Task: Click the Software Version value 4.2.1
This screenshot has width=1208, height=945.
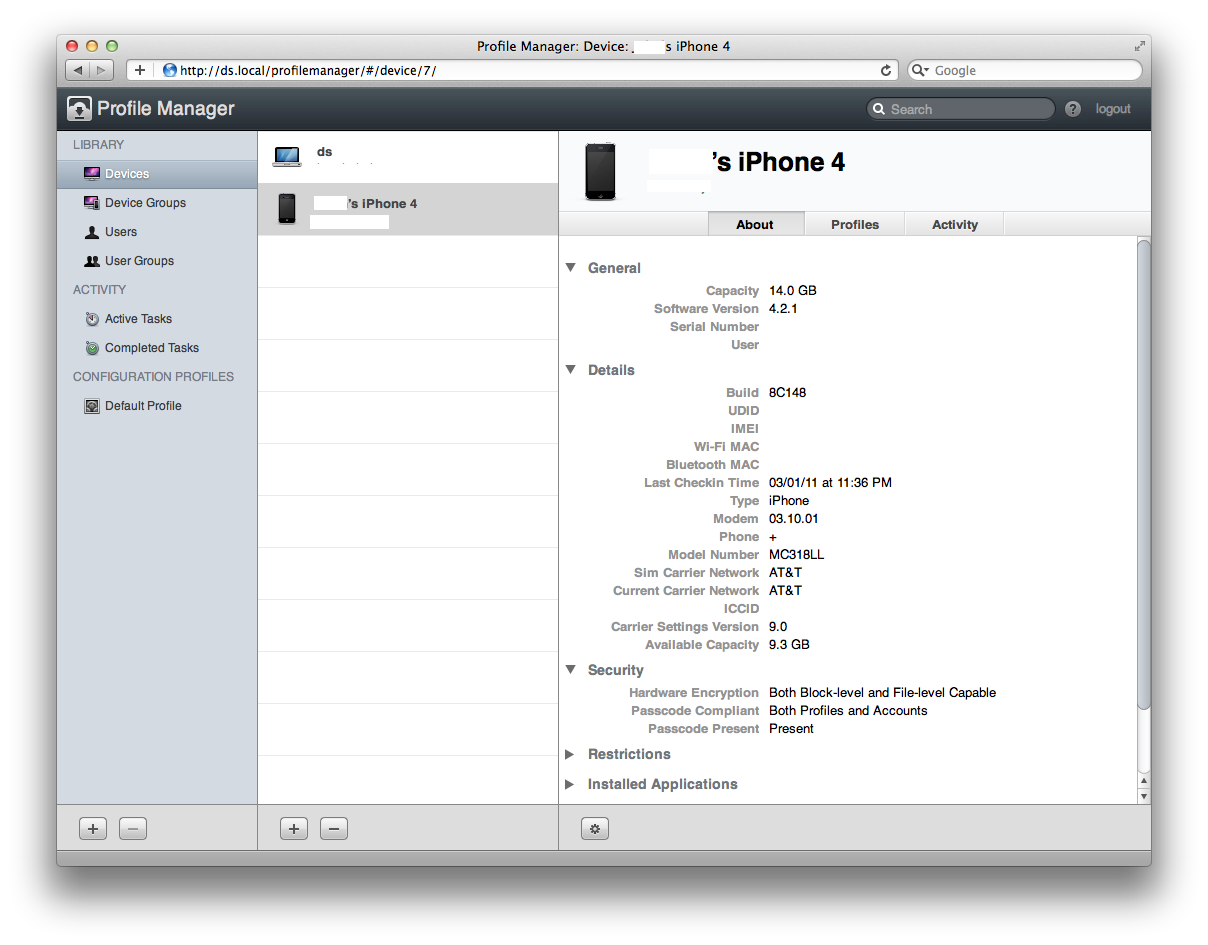Action: [783, 309]
